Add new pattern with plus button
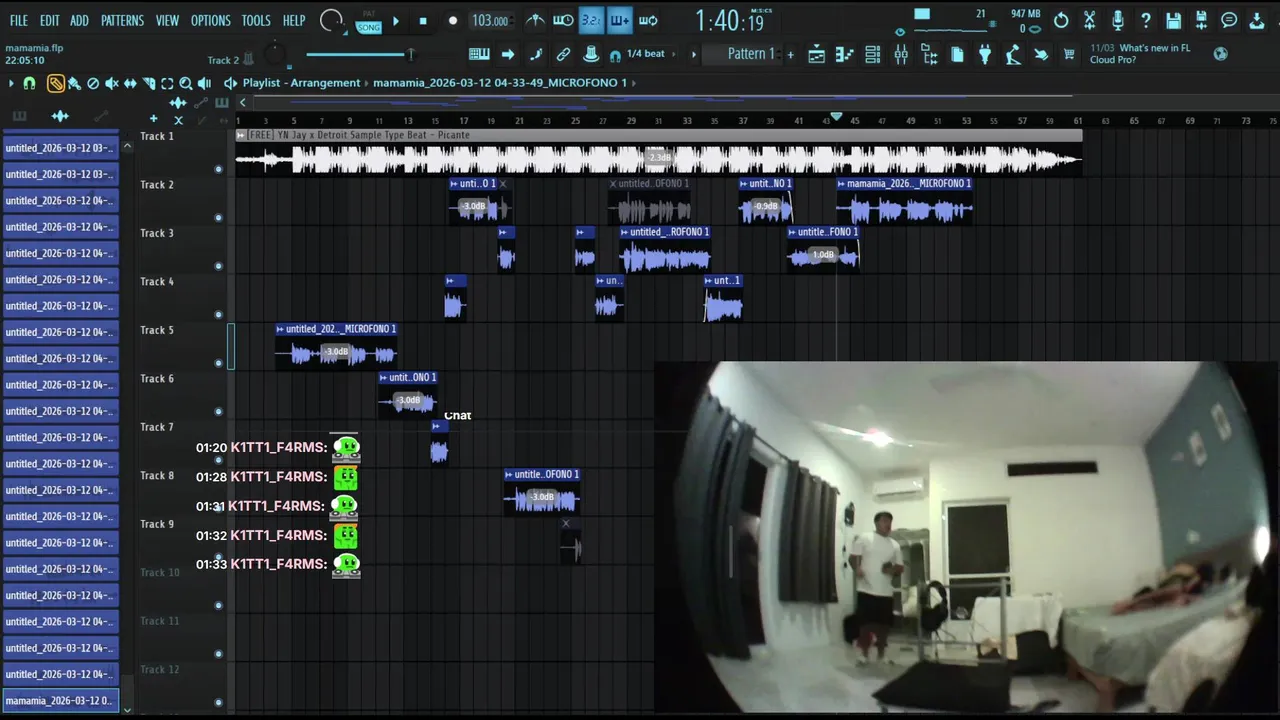Image resolution: width=1280 pixels, height=720 pixels. click(x=790, y=54)
